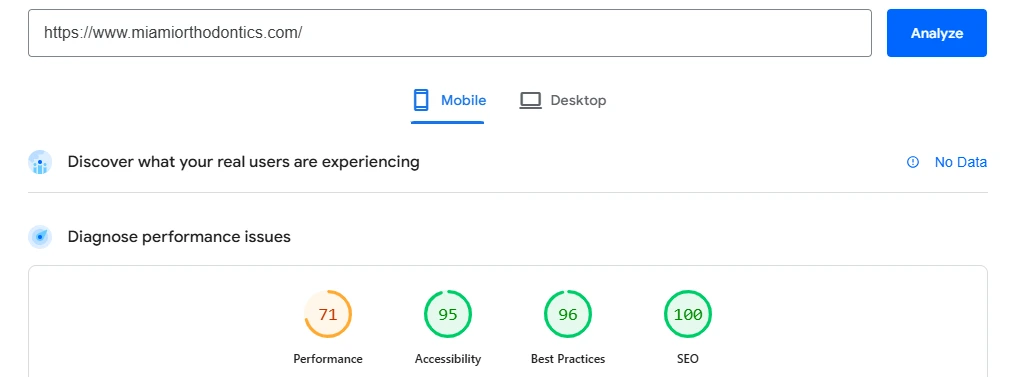Click the Analyze button
This screenshot has height=377, width=1015.
point(936,33)
